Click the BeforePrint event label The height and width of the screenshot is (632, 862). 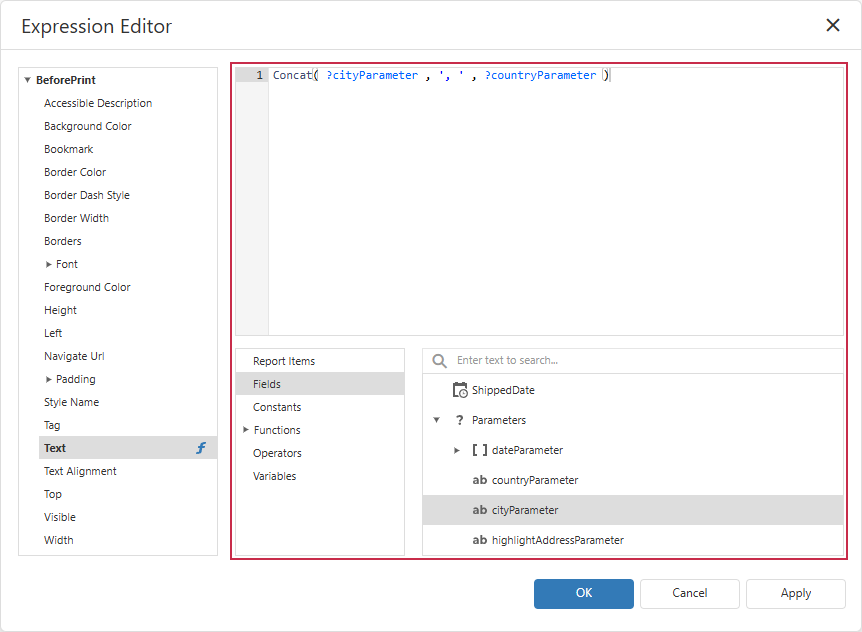[65, 80]
